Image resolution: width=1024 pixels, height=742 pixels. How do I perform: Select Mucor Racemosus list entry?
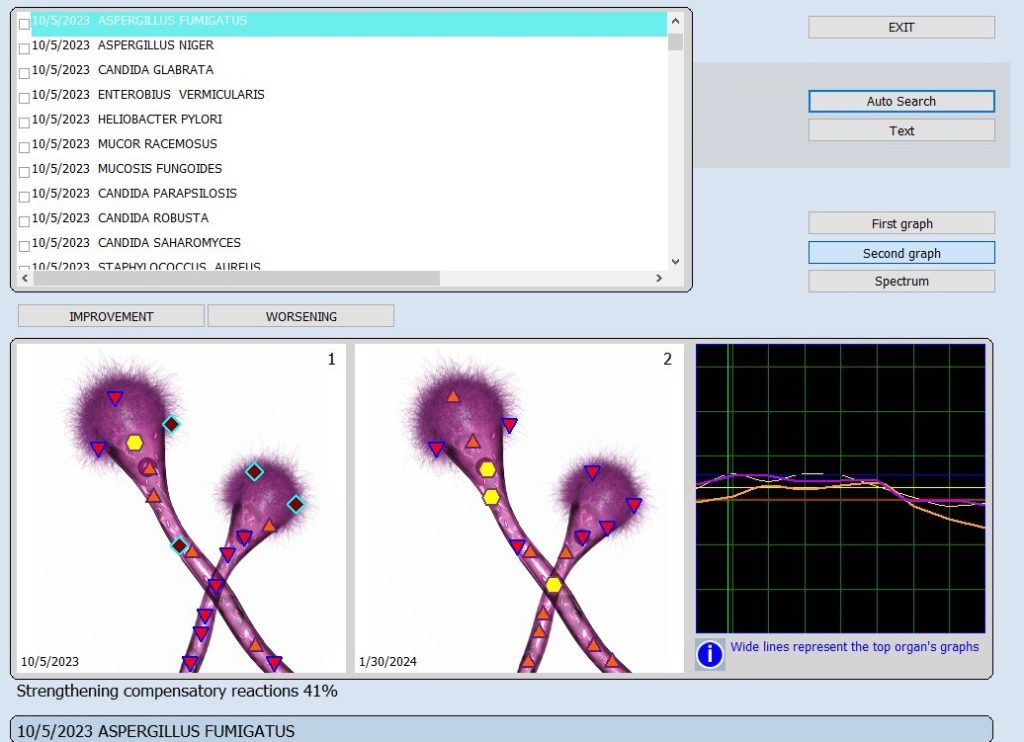157,144
